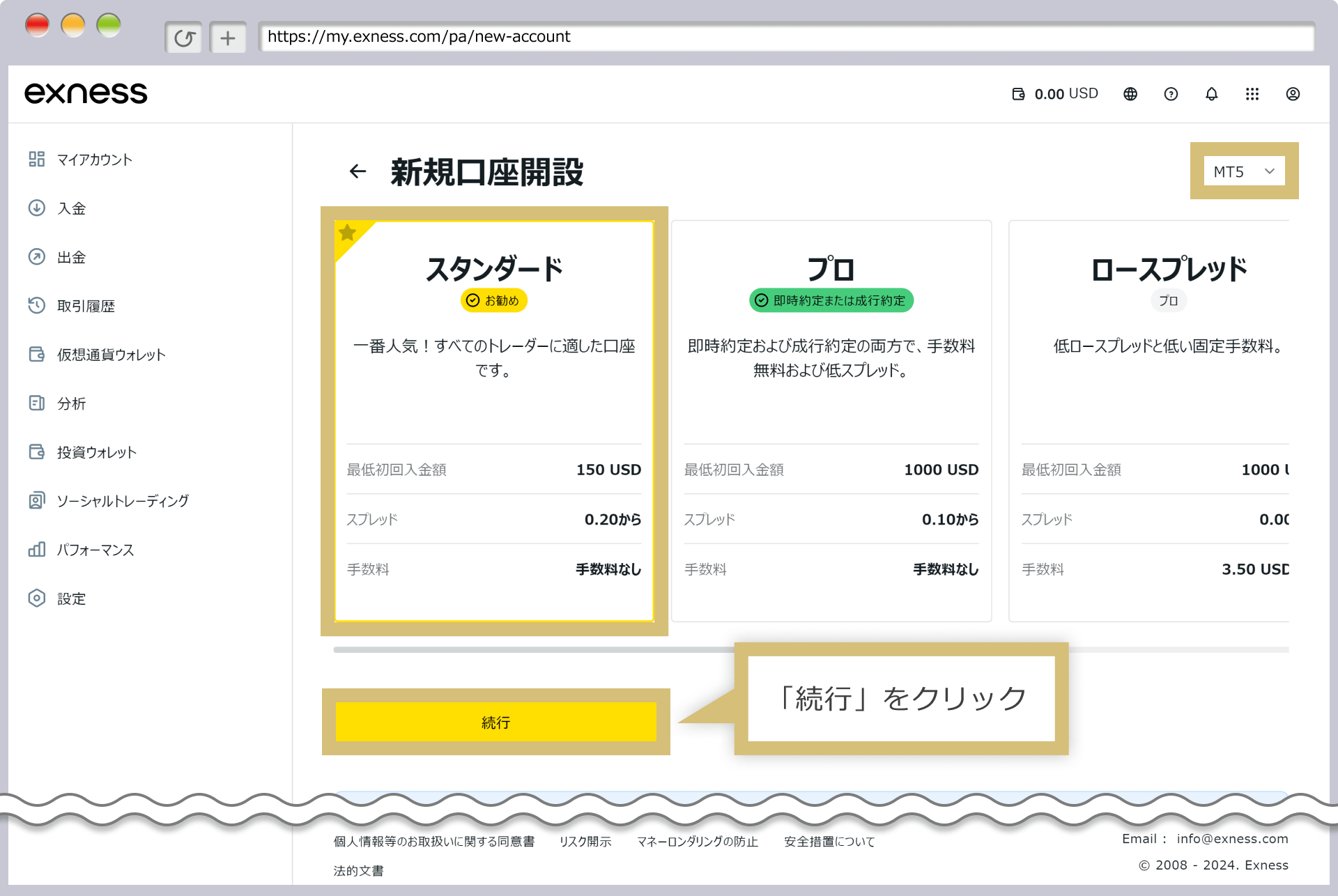The image size is (1338, 896).
Task: Open リスク開示 footer link
Action: coord(585,842)
